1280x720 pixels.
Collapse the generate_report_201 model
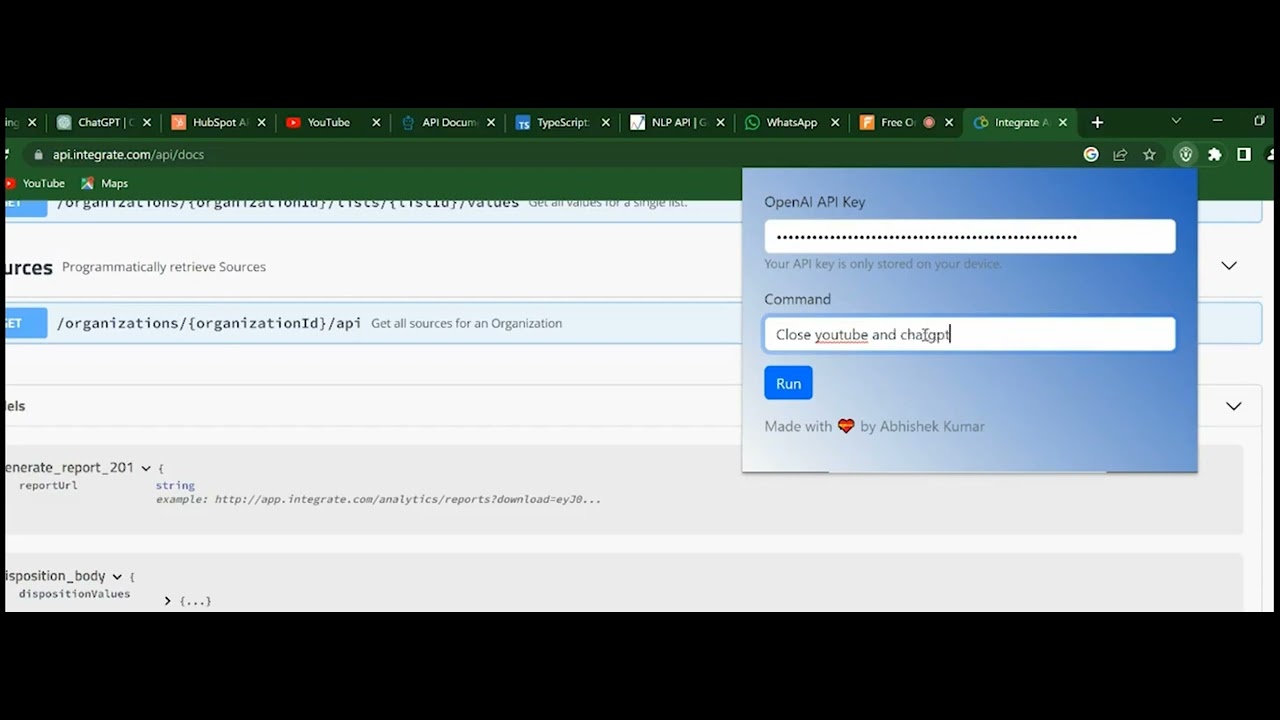pos(146,468)
